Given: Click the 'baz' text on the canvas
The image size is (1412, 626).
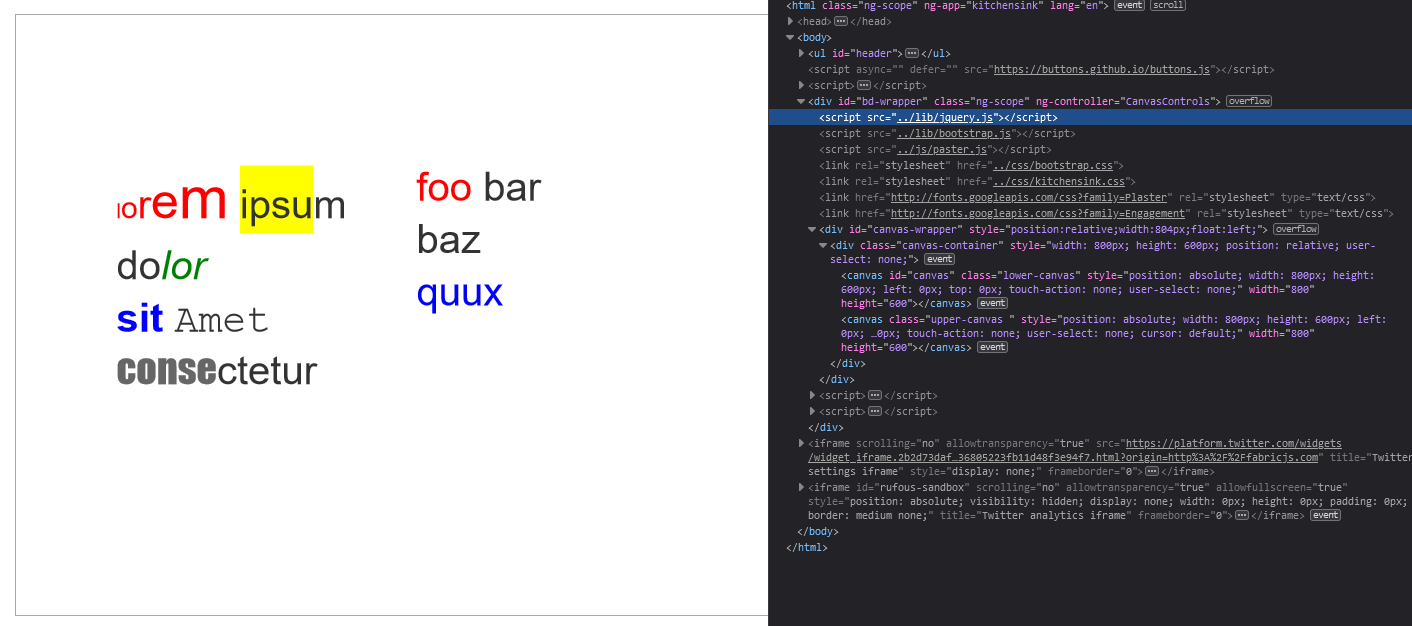Looking at the screenshot, I should (449, 240).
